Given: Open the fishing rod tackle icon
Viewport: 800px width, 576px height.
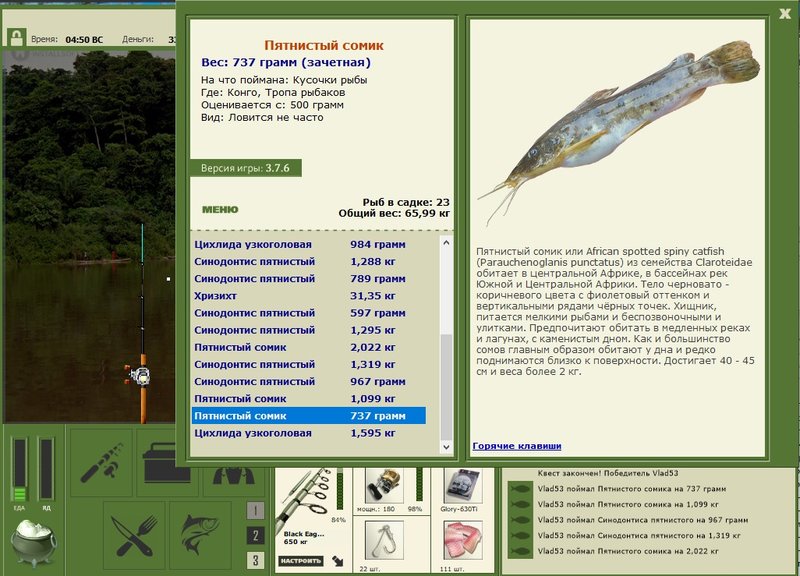Looking at the screenshot, I should click(101, 463).
